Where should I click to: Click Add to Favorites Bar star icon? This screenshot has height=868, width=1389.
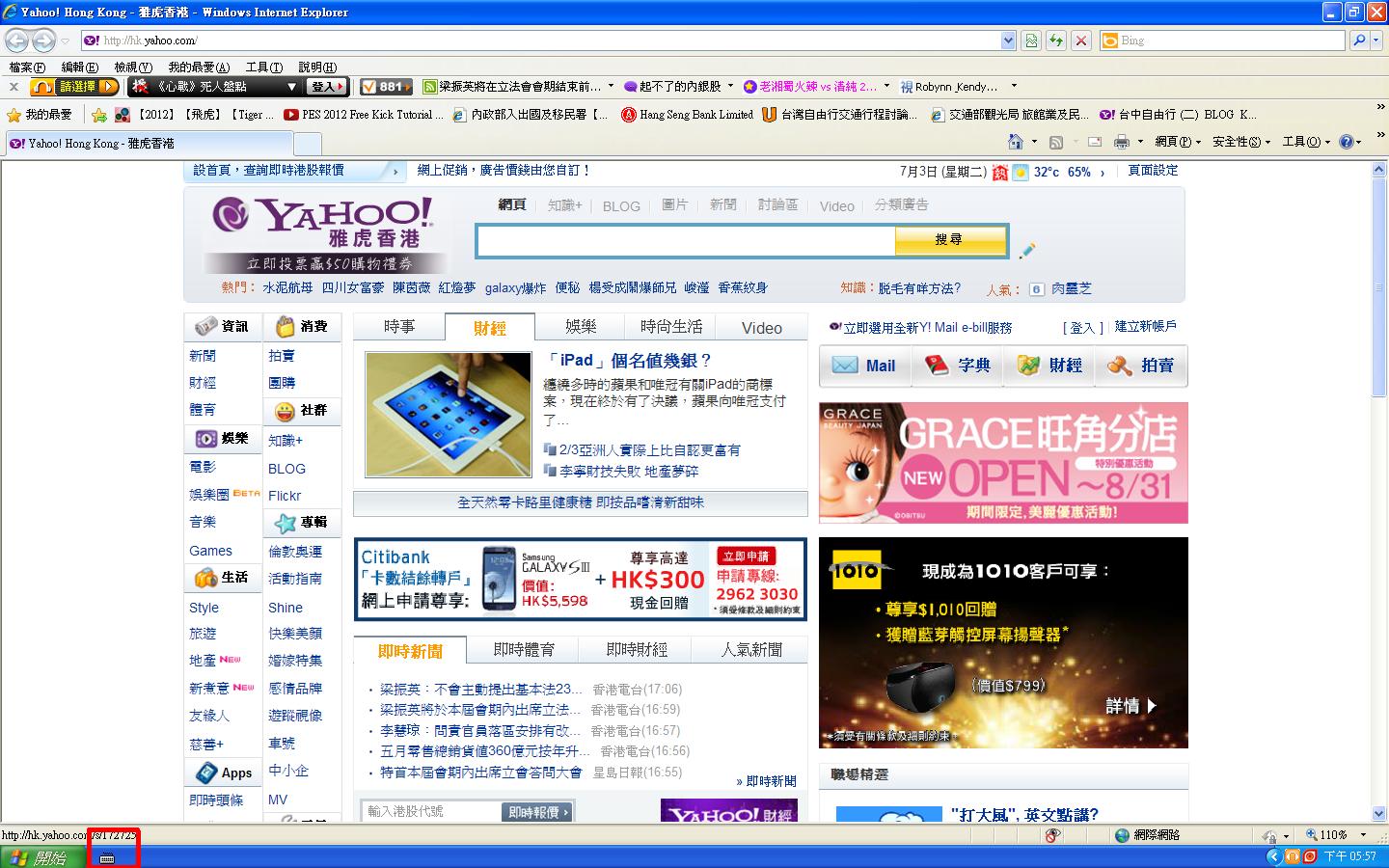coord(98,115)
